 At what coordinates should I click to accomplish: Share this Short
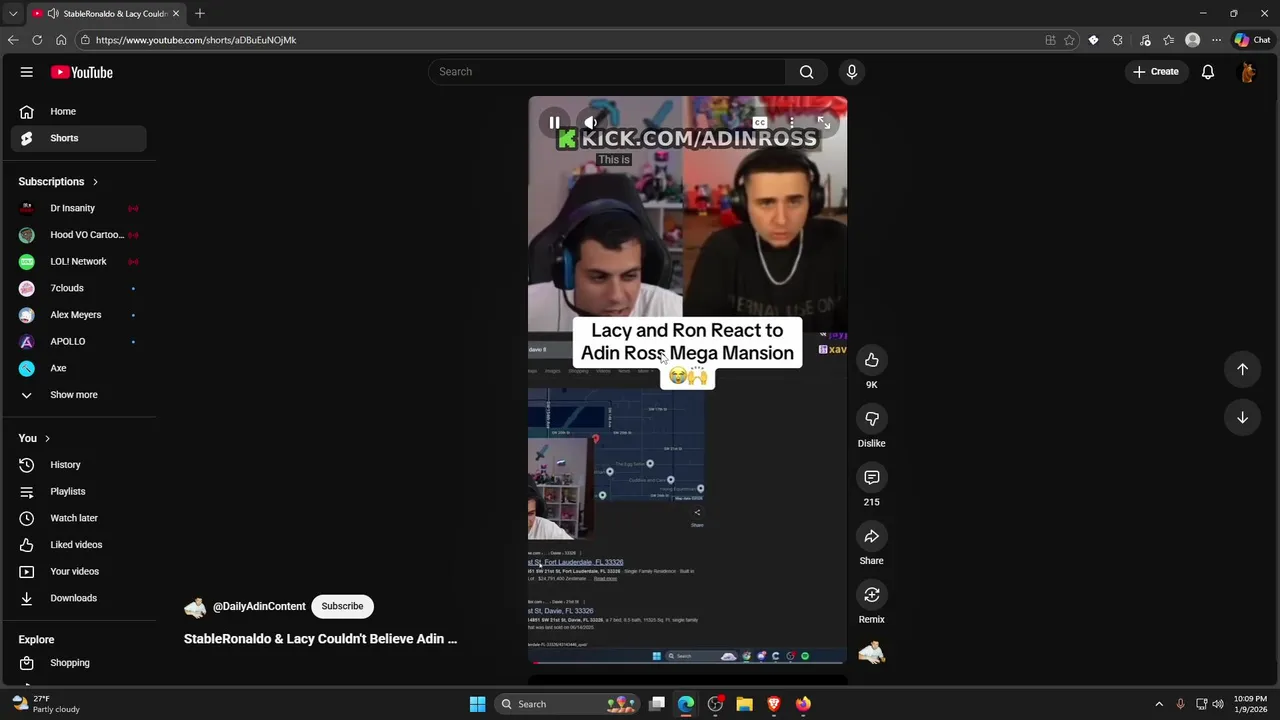pos(872,537)
